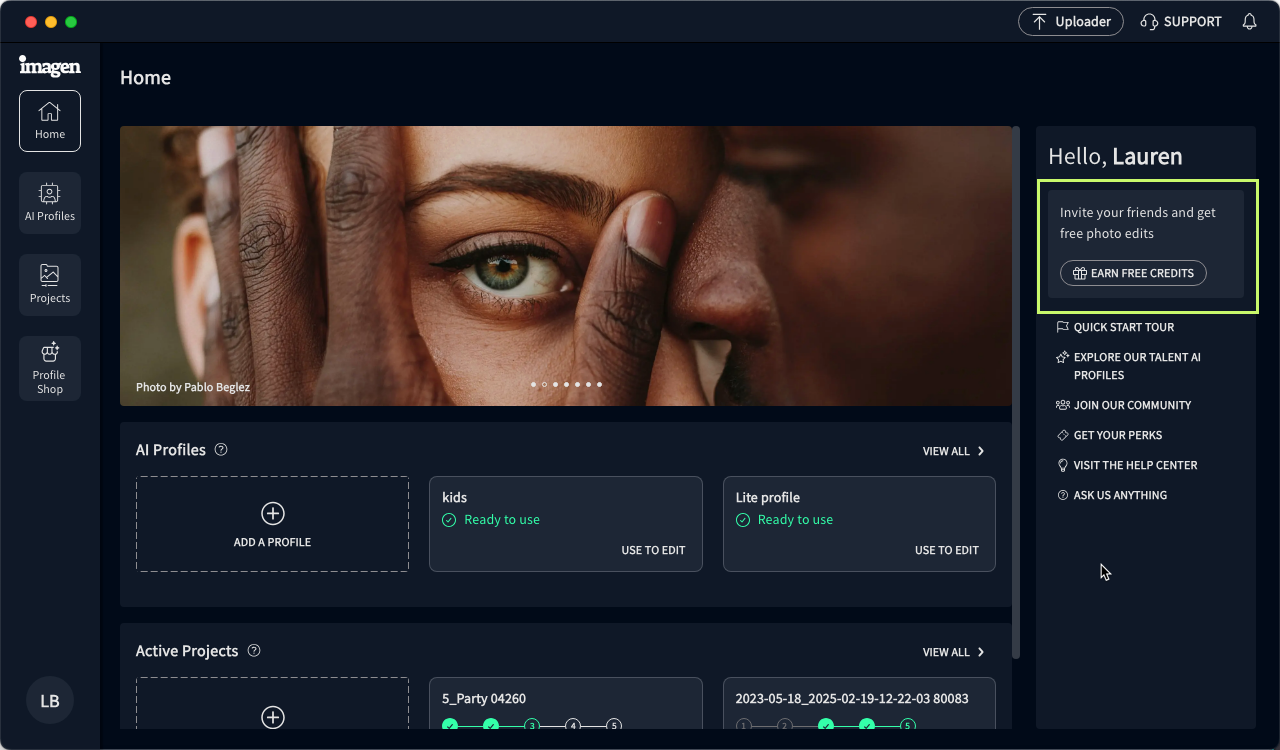Start the QUICK START TOUR

pyautogui.click(x=1115, y=327)
